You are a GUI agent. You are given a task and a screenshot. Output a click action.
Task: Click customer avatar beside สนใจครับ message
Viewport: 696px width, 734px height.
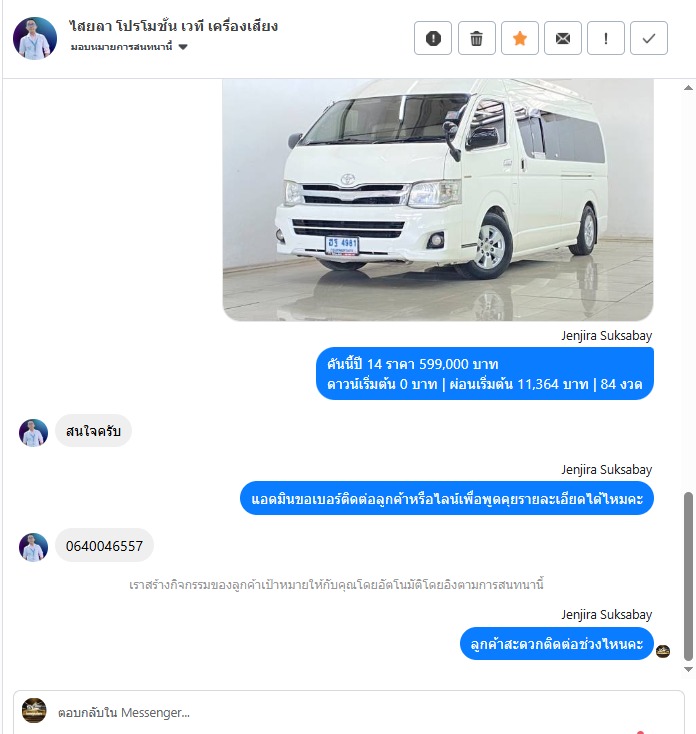(33, 433)
